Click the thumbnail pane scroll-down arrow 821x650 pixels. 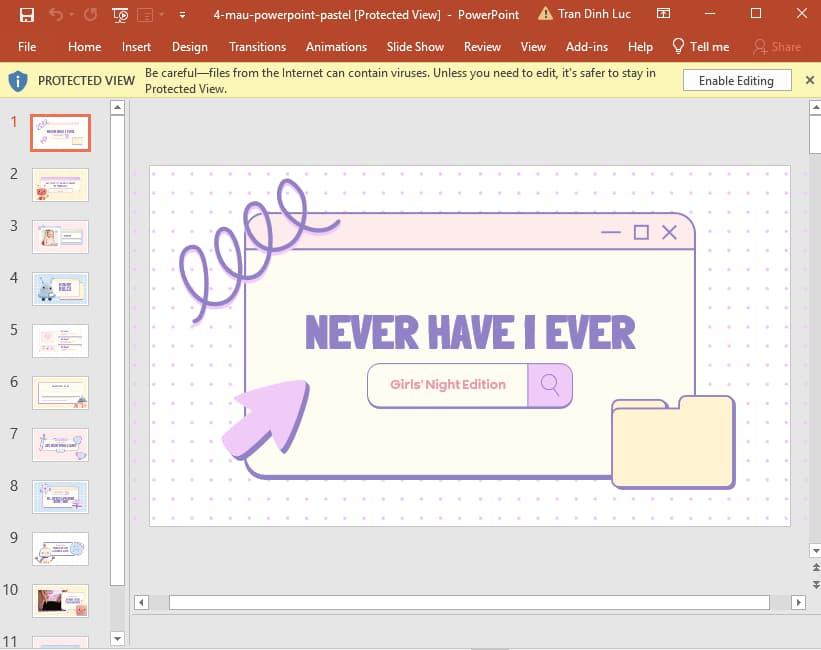point(117,637)
